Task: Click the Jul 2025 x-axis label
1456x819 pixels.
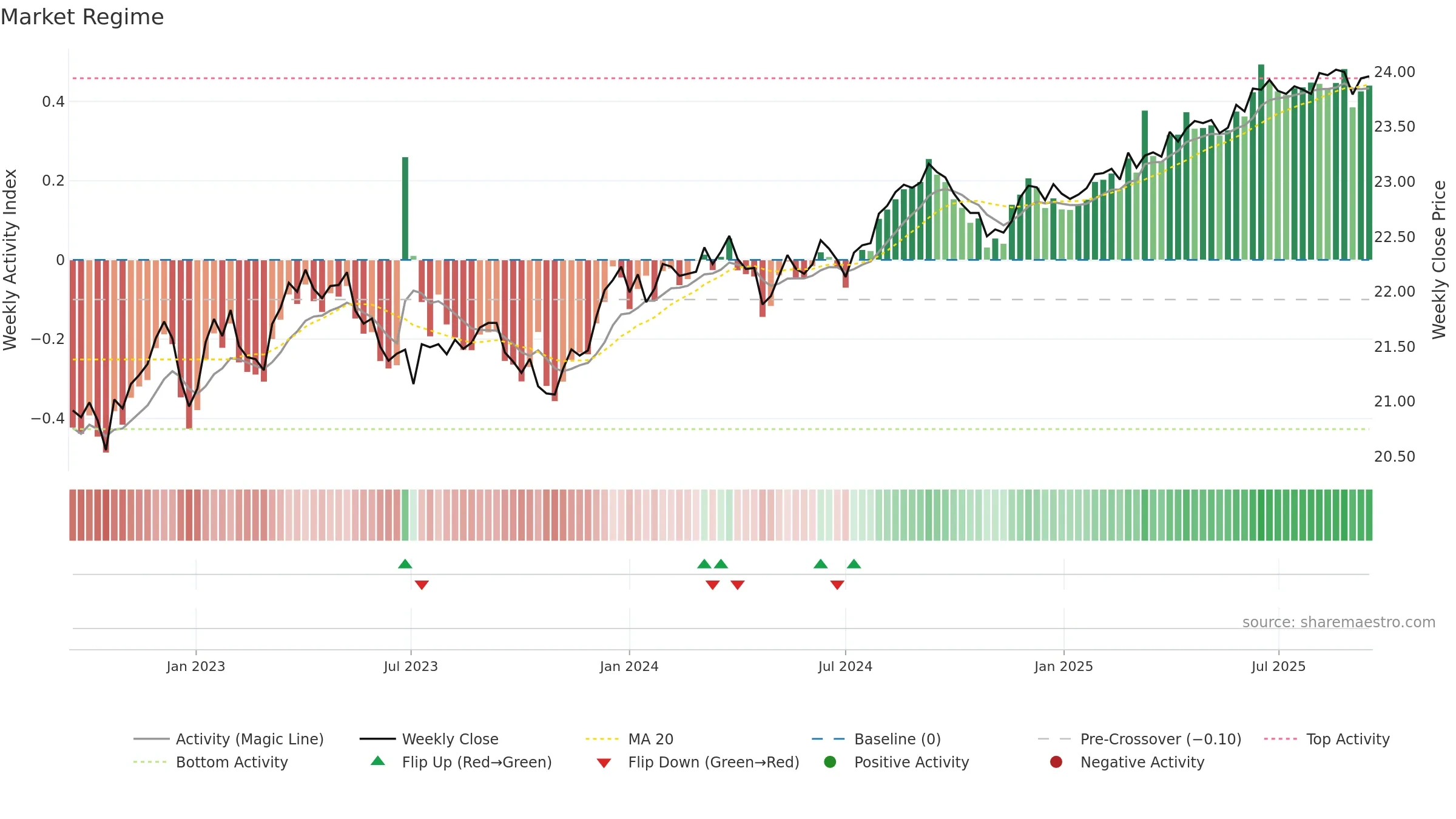Action: coord(1278,666)
